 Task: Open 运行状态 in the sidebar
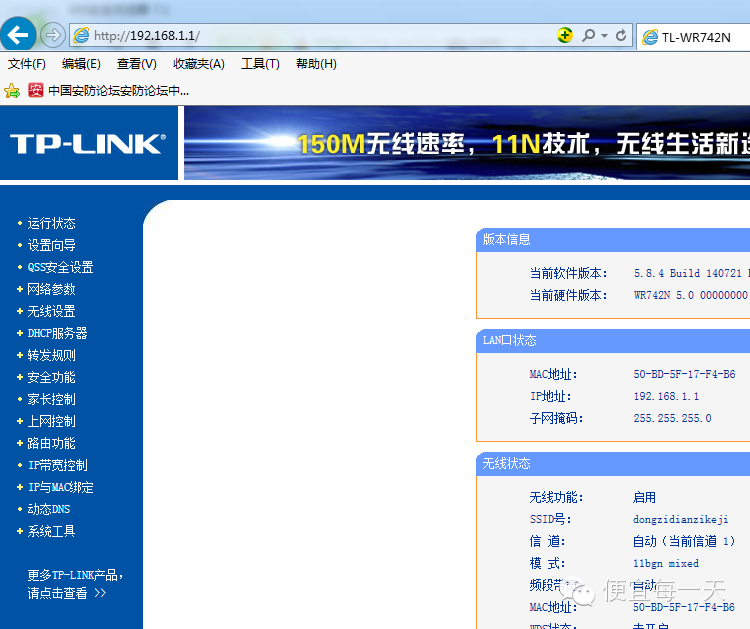(51, 223)
